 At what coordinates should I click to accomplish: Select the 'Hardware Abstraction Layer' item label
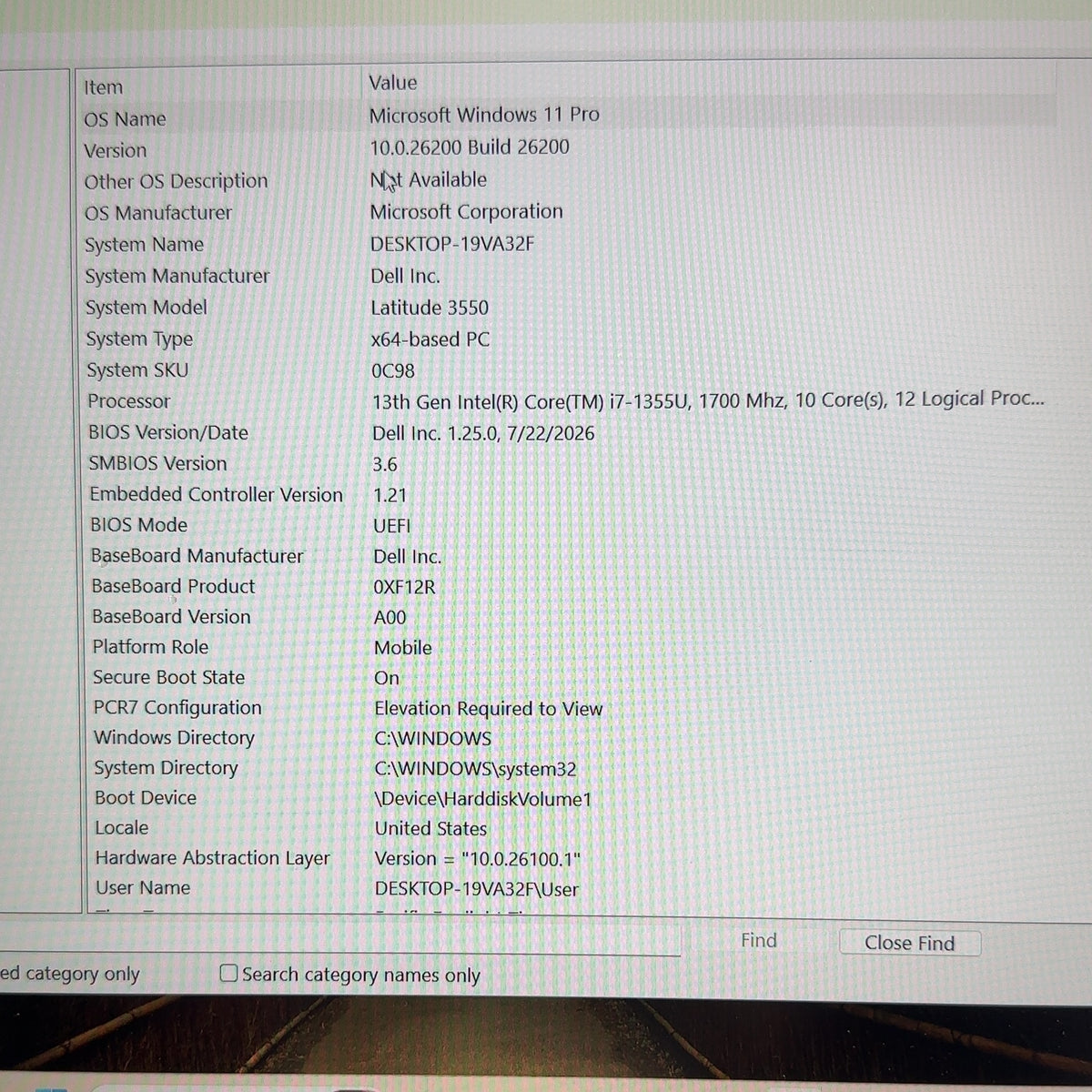click(x=213, y=858)
